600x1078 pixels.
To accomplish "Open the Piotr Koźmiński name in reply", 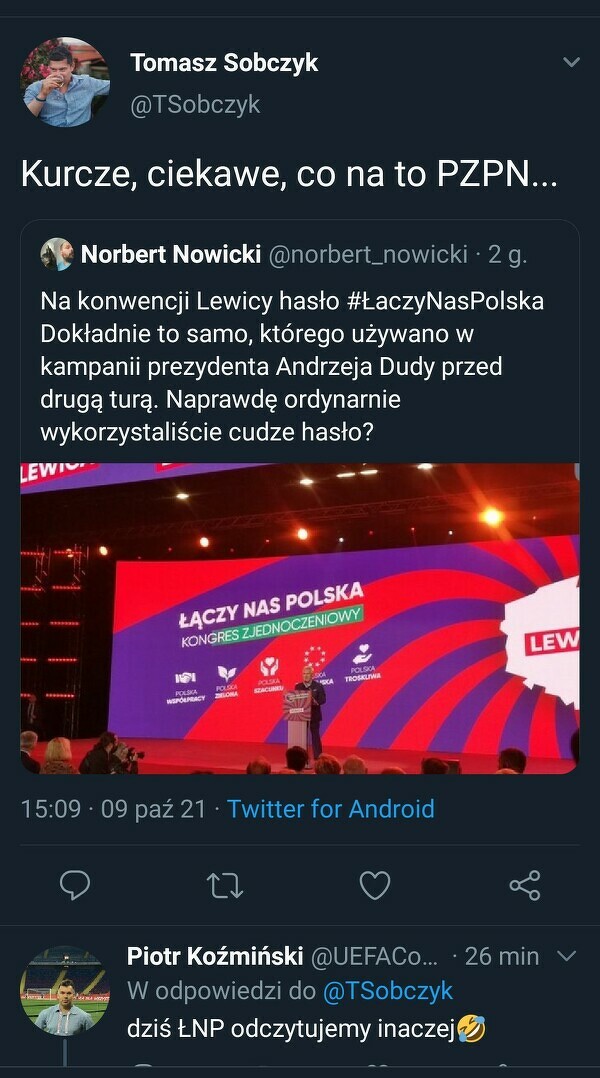I will [x=215, y=956].
